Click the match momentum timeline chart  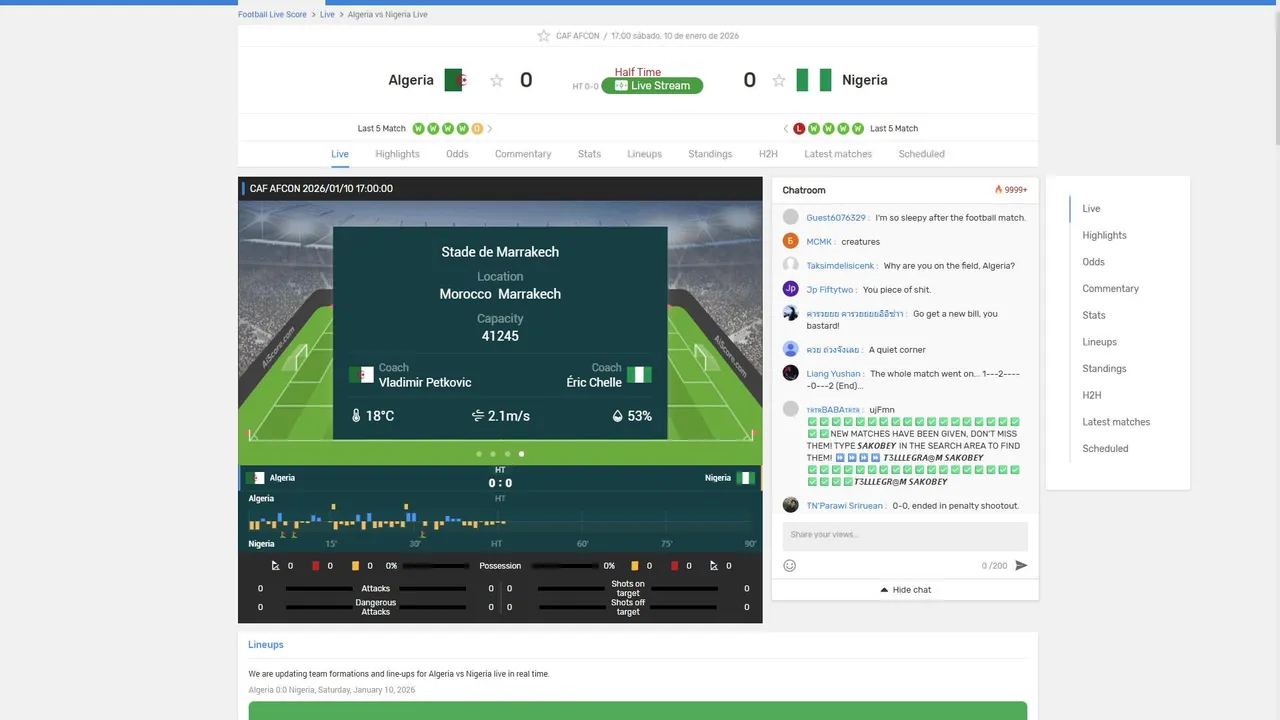pyautogui.click(x=500, y=521)
